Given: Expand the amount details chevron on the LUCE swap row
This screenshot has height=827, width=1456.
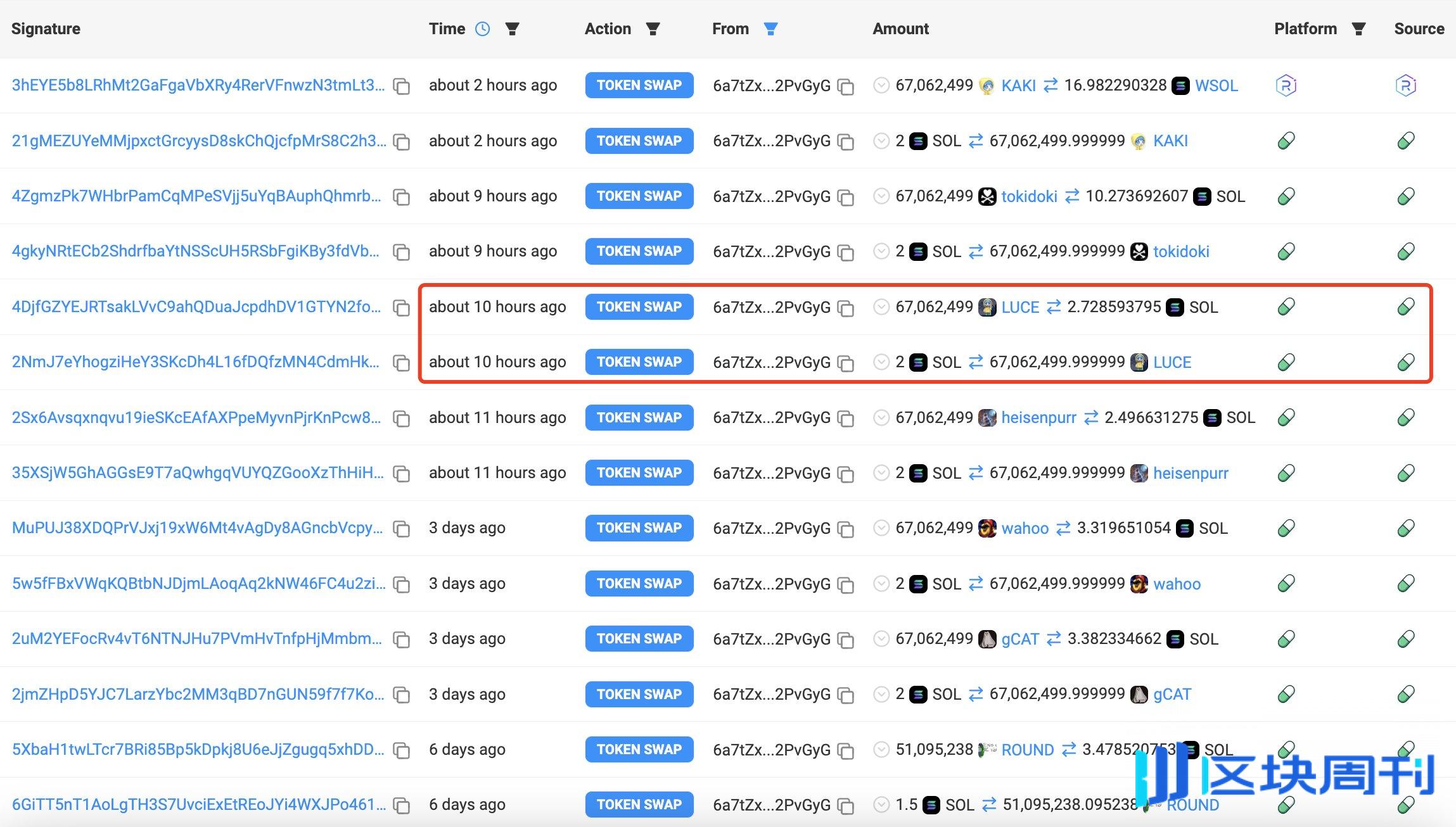Looking at the screenshot, I should [x=881, y=307].
